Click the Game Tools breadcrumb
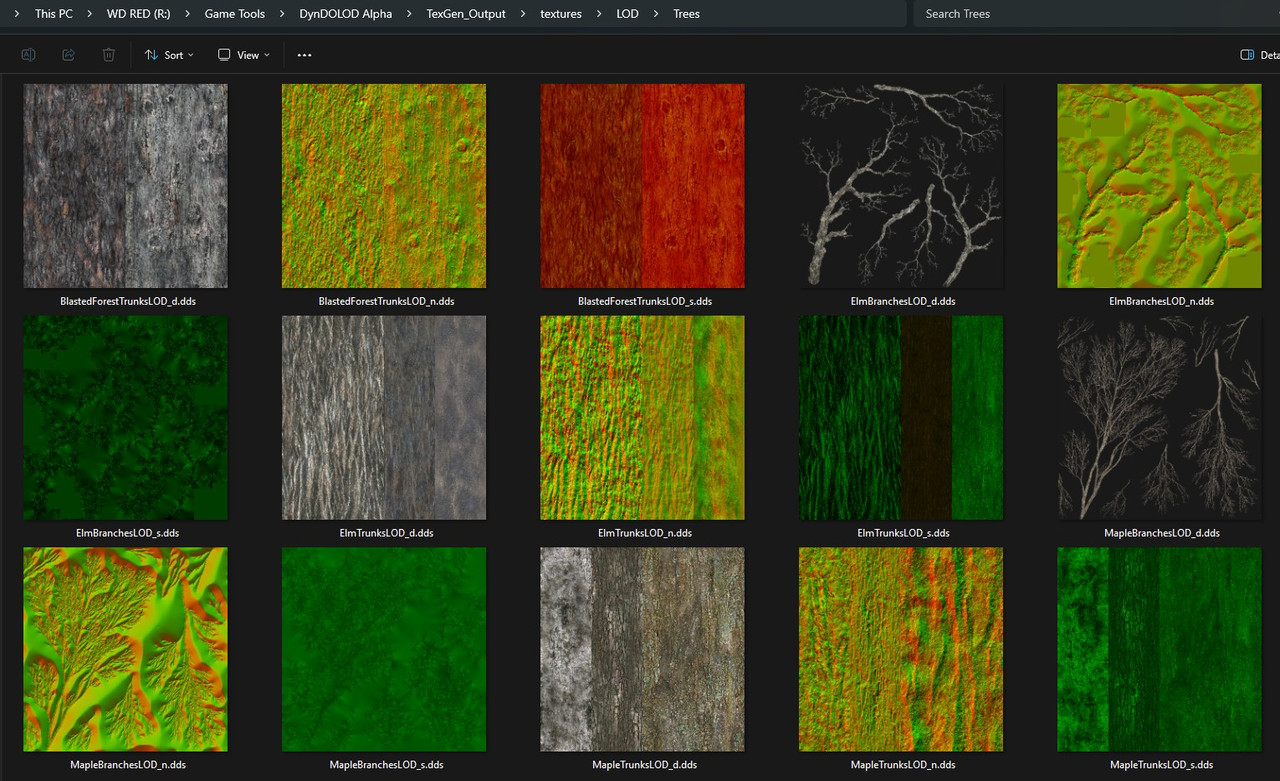The height and width of the screenshot is (781, 1280). pos(234,14)
